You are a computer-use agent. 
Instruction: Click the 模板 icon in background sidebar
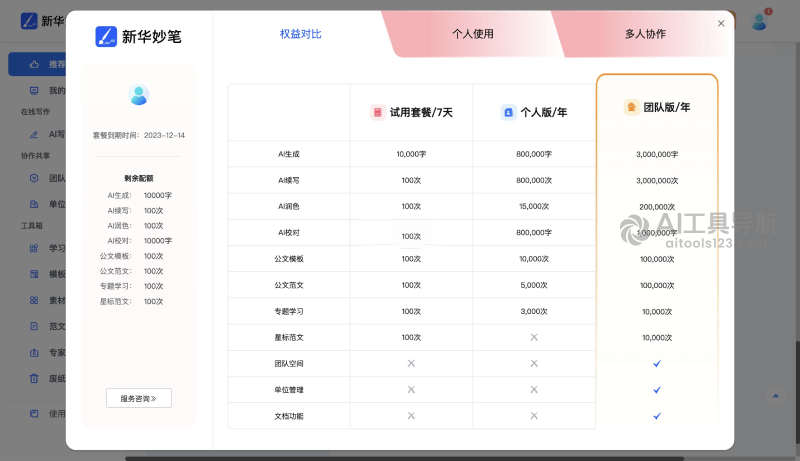(34, 274)
